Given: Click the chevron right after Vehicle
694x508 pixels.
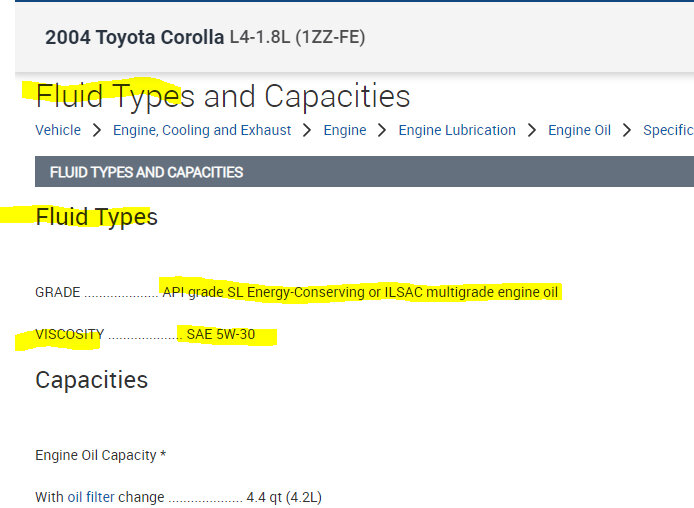Looking at the screenshot, I should (97, 130).
